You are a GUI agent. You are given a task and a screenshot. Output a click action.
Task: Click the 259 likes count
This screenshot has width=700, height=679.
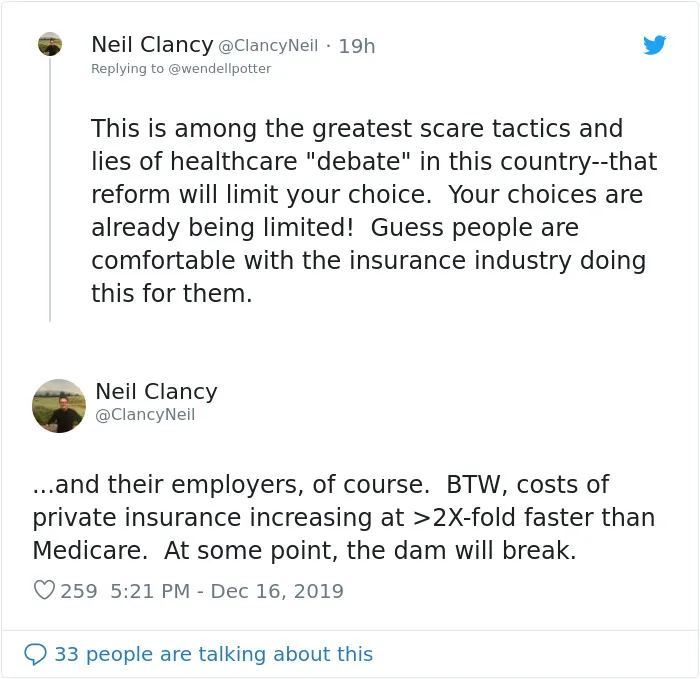tap(79, 591)
